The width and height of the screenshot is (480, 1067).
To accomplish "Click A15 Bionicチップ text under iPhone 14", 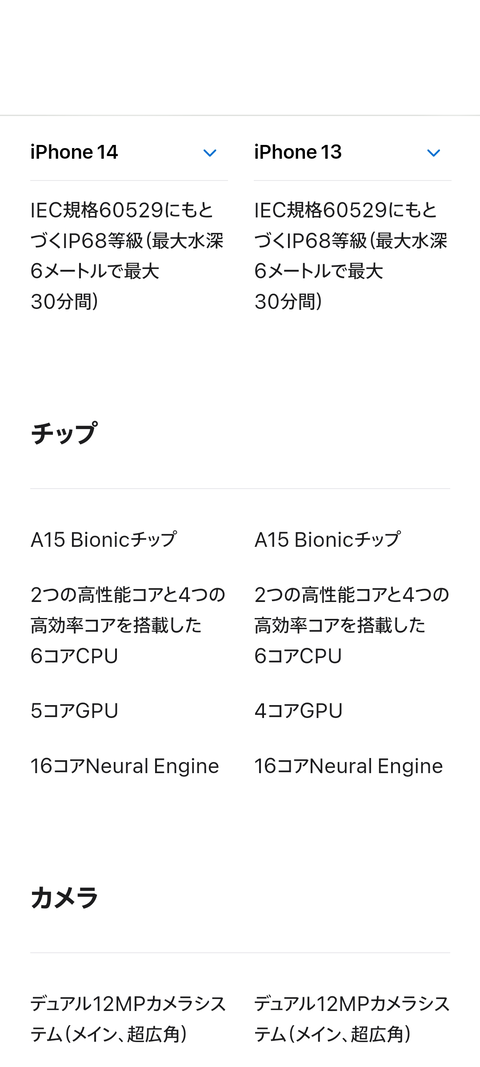I will click(103, 540).
